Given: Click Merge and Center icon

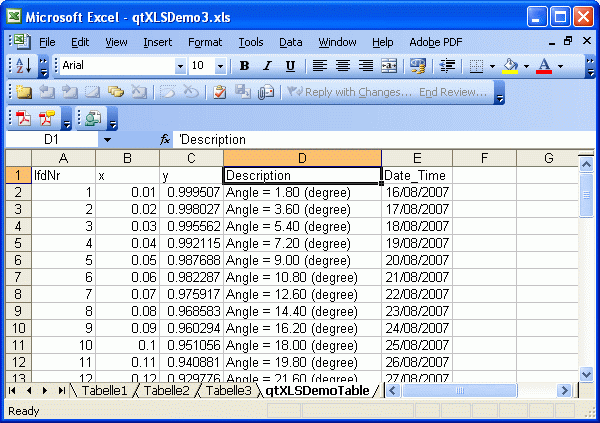Looking at the screenshot, I should [x=389, y=66].
